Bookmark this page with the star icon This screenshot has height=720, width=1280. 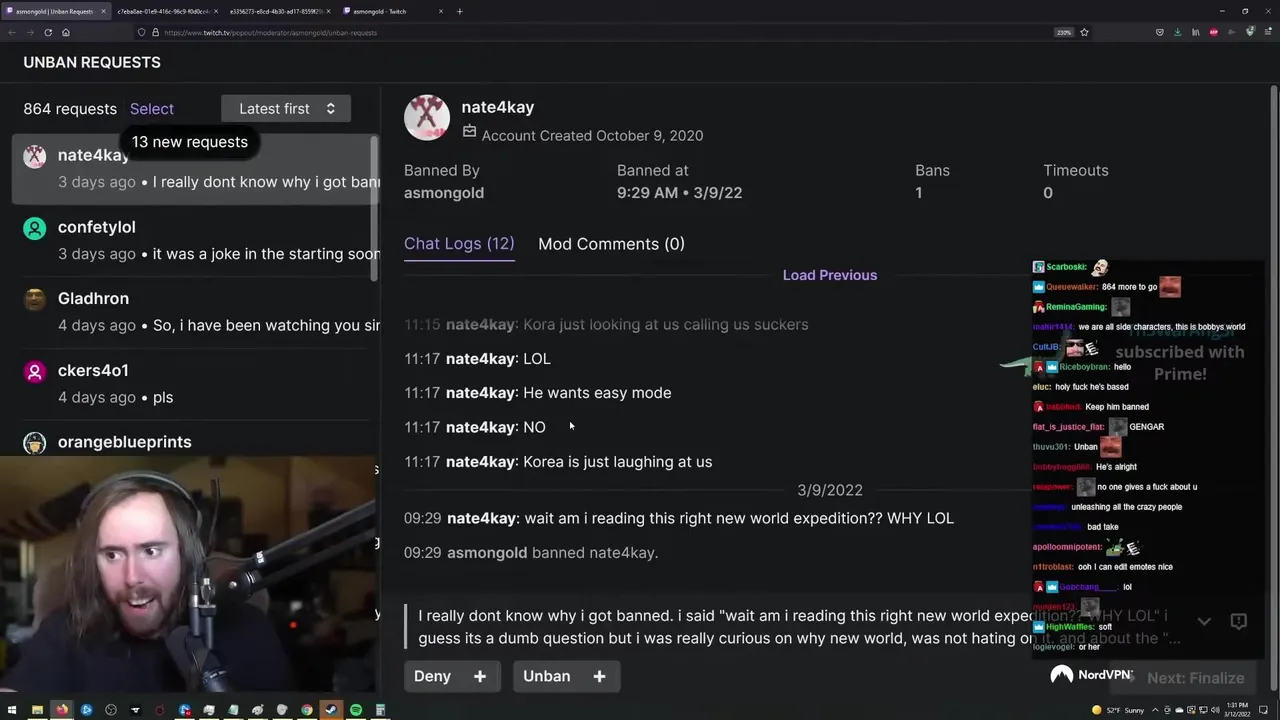[1084, 32]
